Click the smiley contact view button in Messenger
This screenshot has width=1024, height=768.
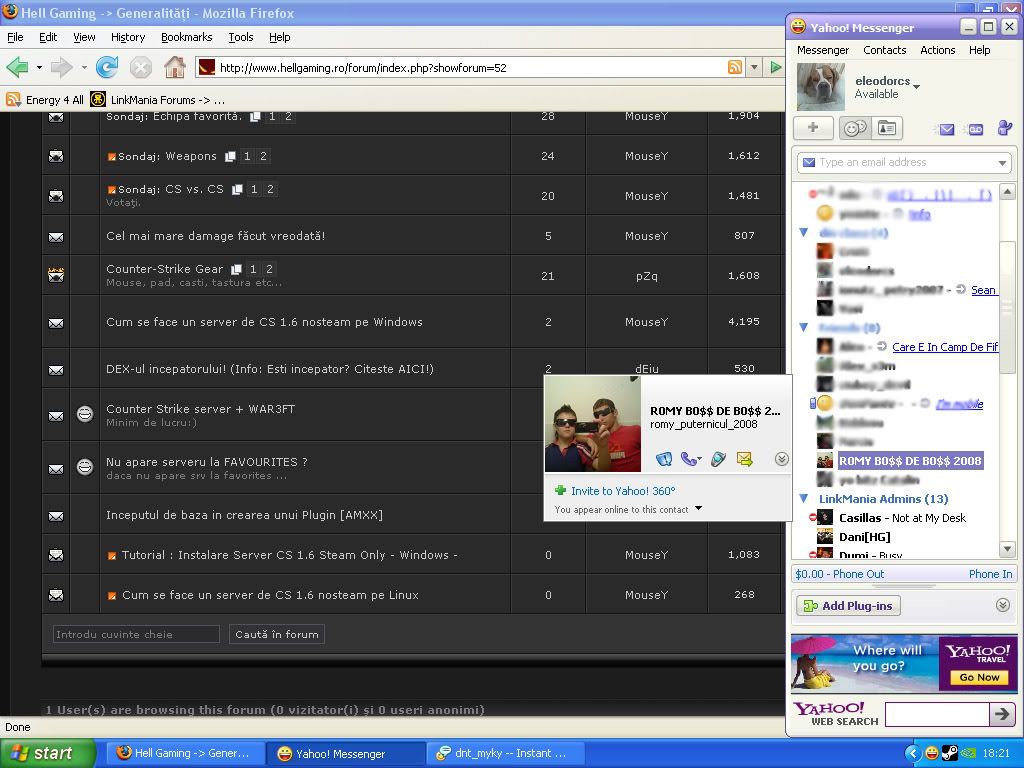tap(855, 128)
